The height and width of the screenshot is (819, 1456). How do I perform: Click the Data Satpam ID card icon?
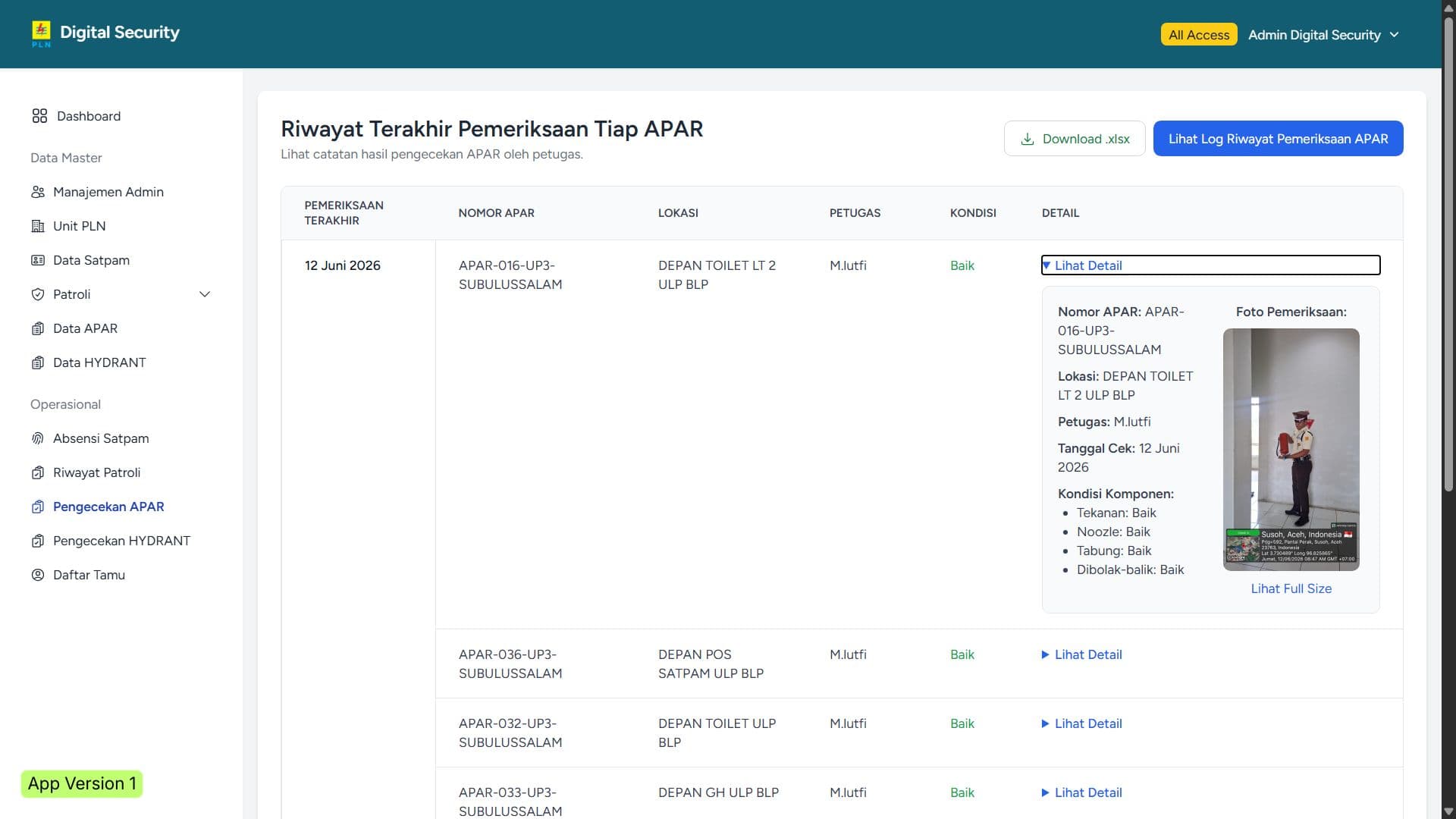pyautogui.click(x=38, y=260)
